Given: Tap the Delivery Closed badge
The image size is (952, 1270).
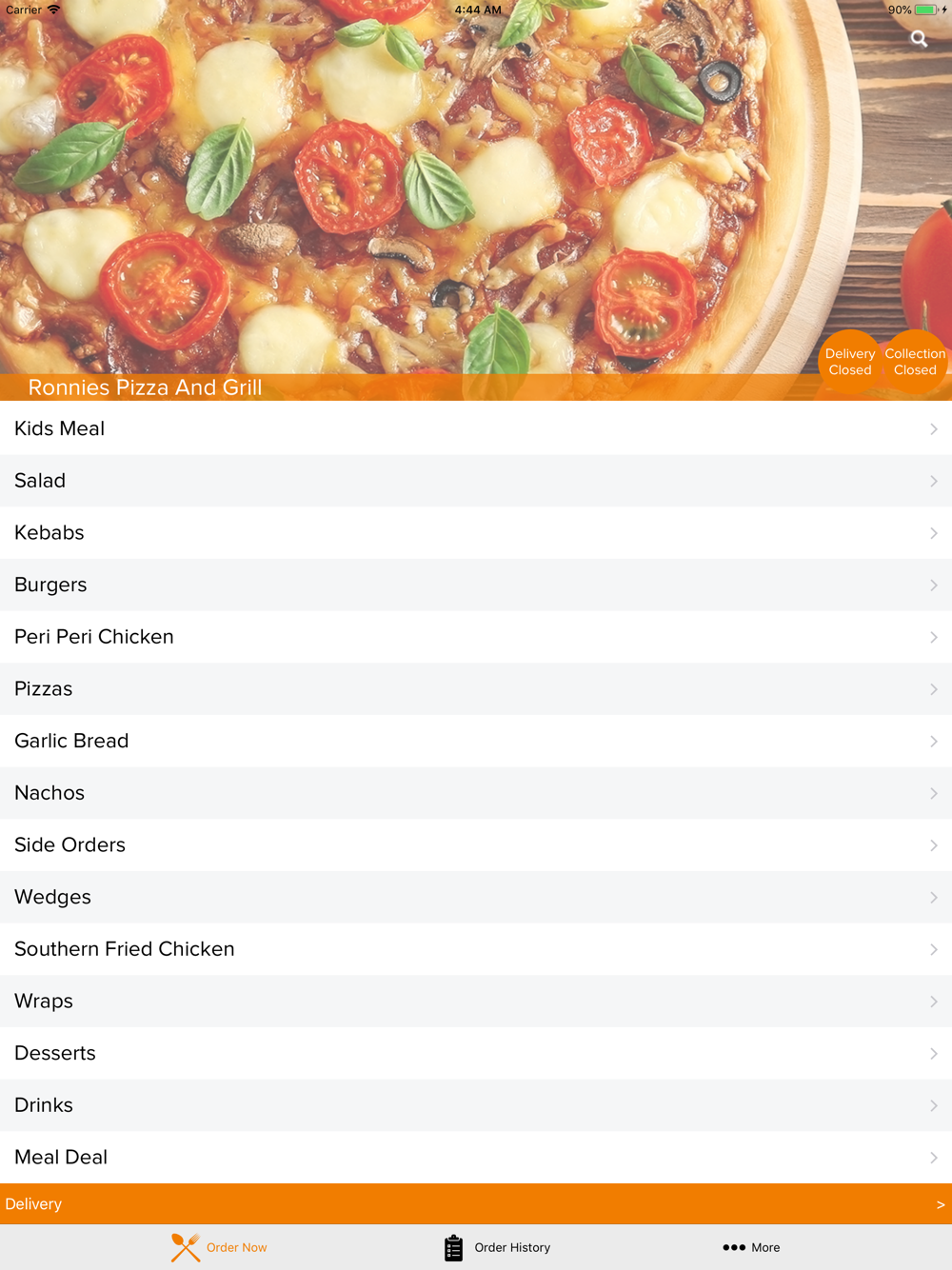Looking at the screenshot, I should pos(850,362).
